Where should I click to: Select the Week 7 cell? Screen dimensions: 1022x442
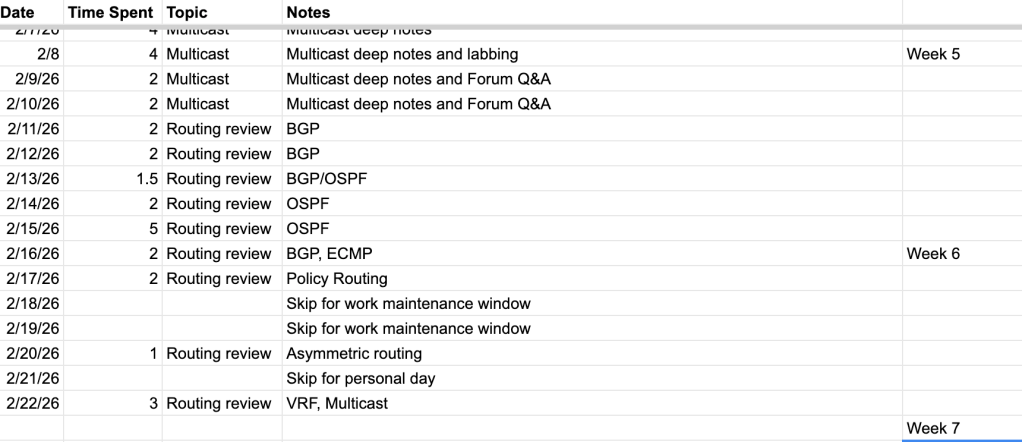[x=933, y=429]
